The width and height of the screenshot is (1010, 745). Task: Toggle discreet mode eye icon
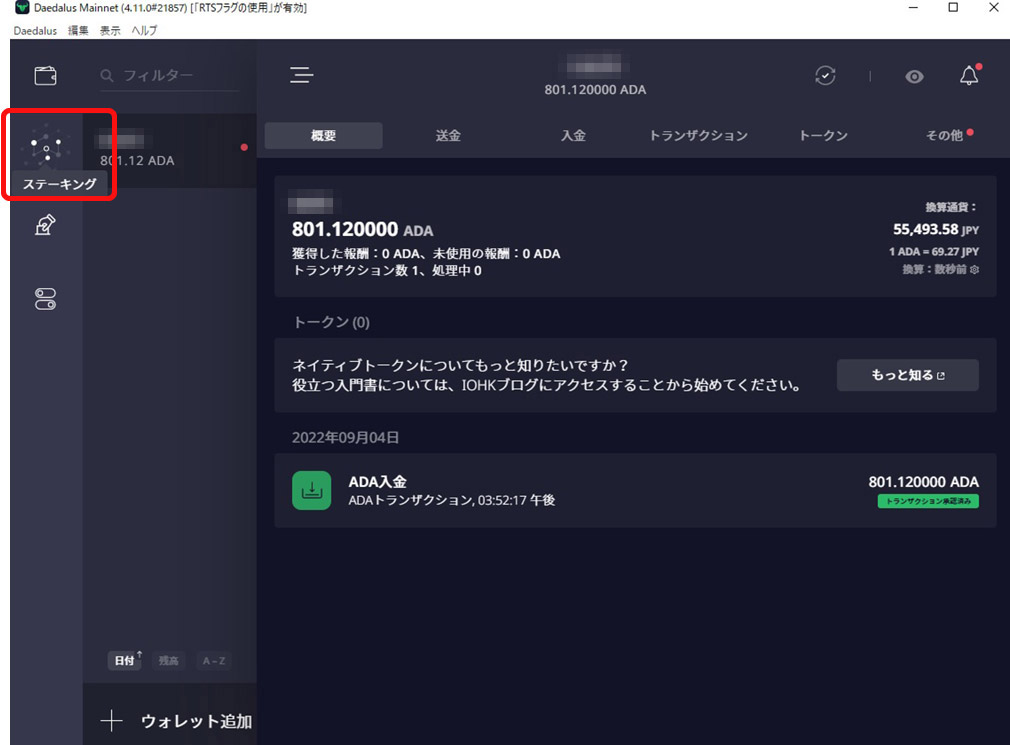coord(914,77)
